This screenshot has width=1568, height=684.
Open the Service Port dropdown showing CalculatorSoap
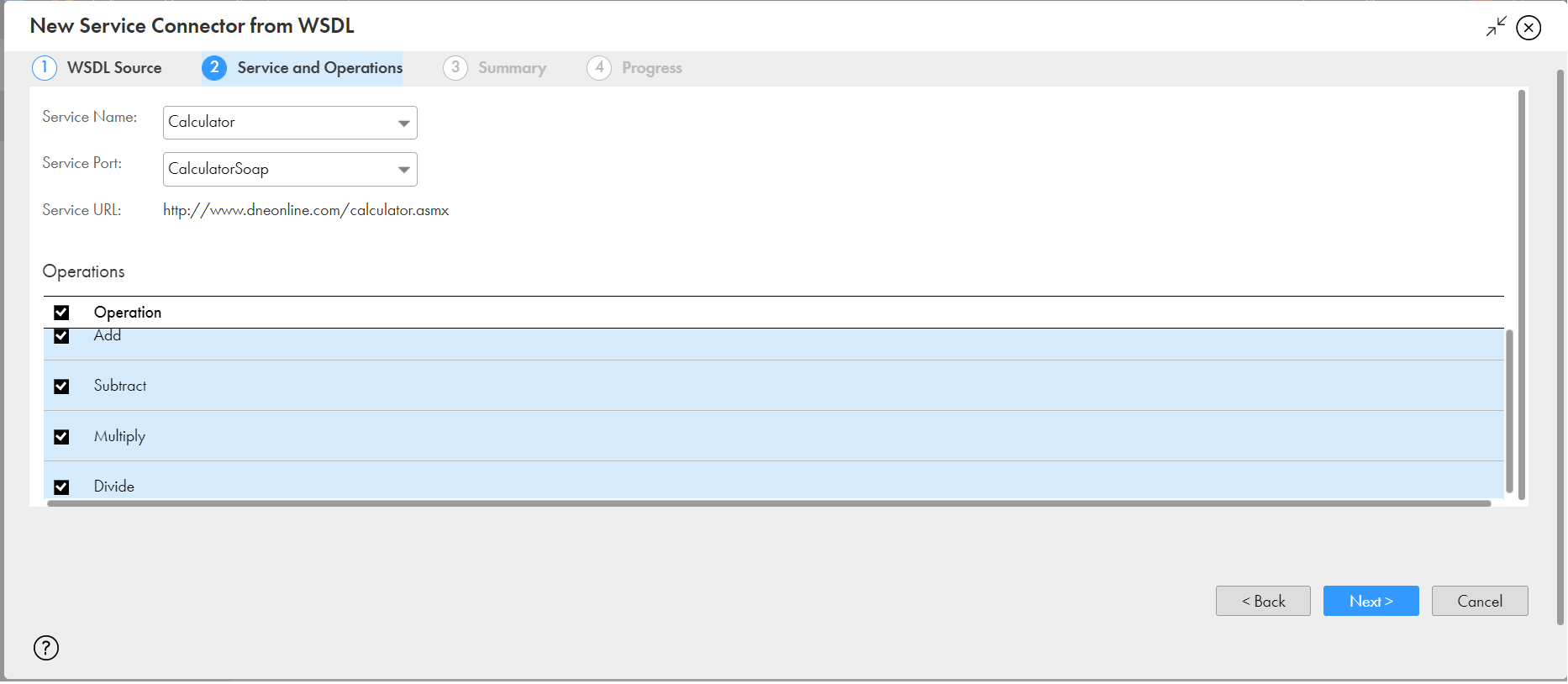click(290, 169)
